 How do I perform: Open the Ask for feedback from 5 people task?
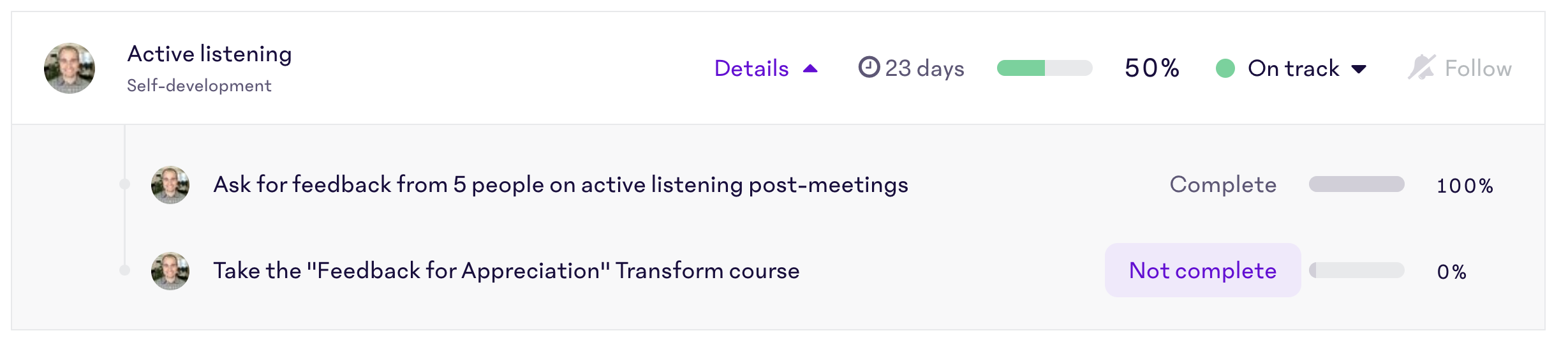561,185
